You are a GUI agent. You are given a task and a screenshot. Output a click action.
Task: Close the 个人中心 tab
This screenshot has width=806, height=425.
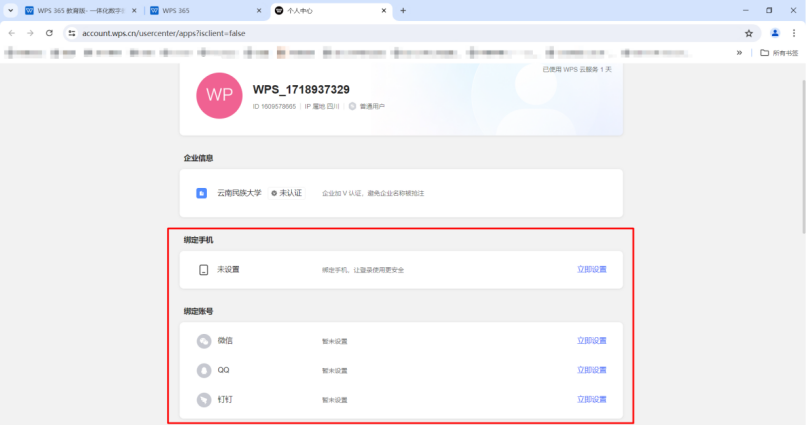point(383,10)
